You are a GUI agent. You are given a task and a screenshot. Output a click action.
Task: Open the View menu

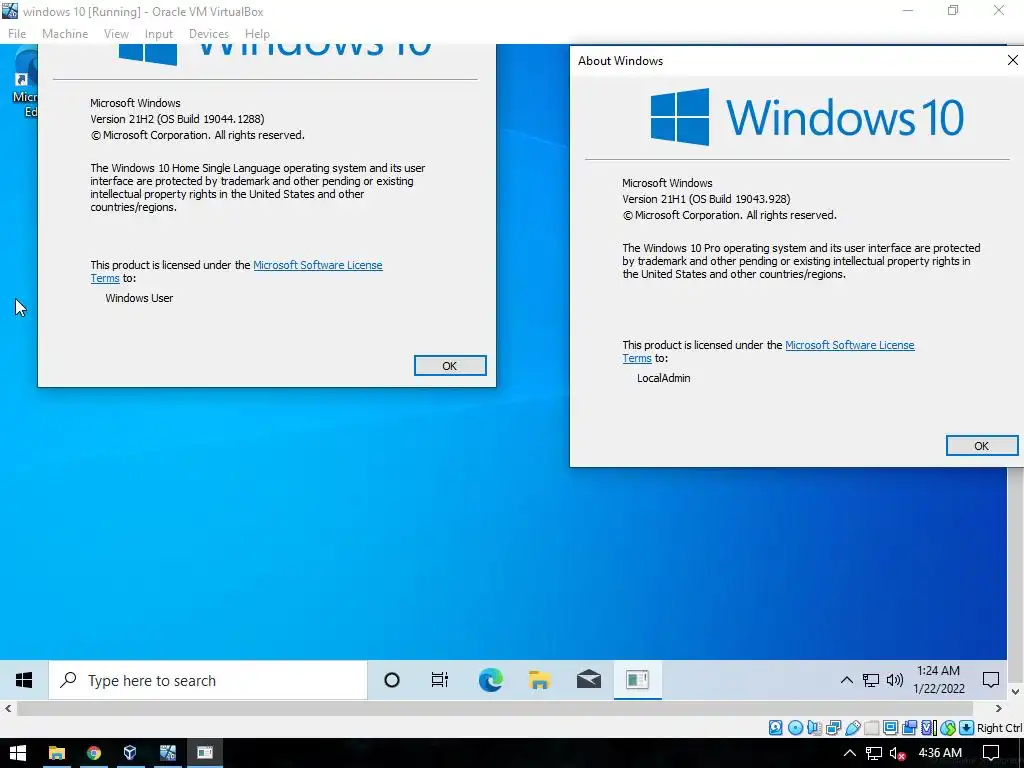tap(116, 33)
